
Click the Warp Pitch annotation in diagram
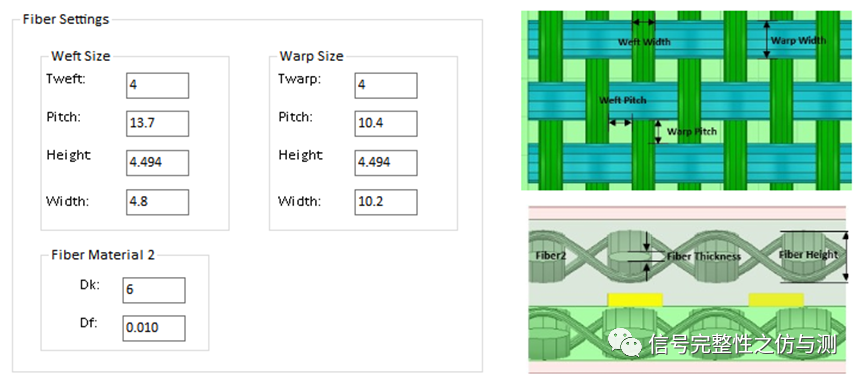(692, 131)
